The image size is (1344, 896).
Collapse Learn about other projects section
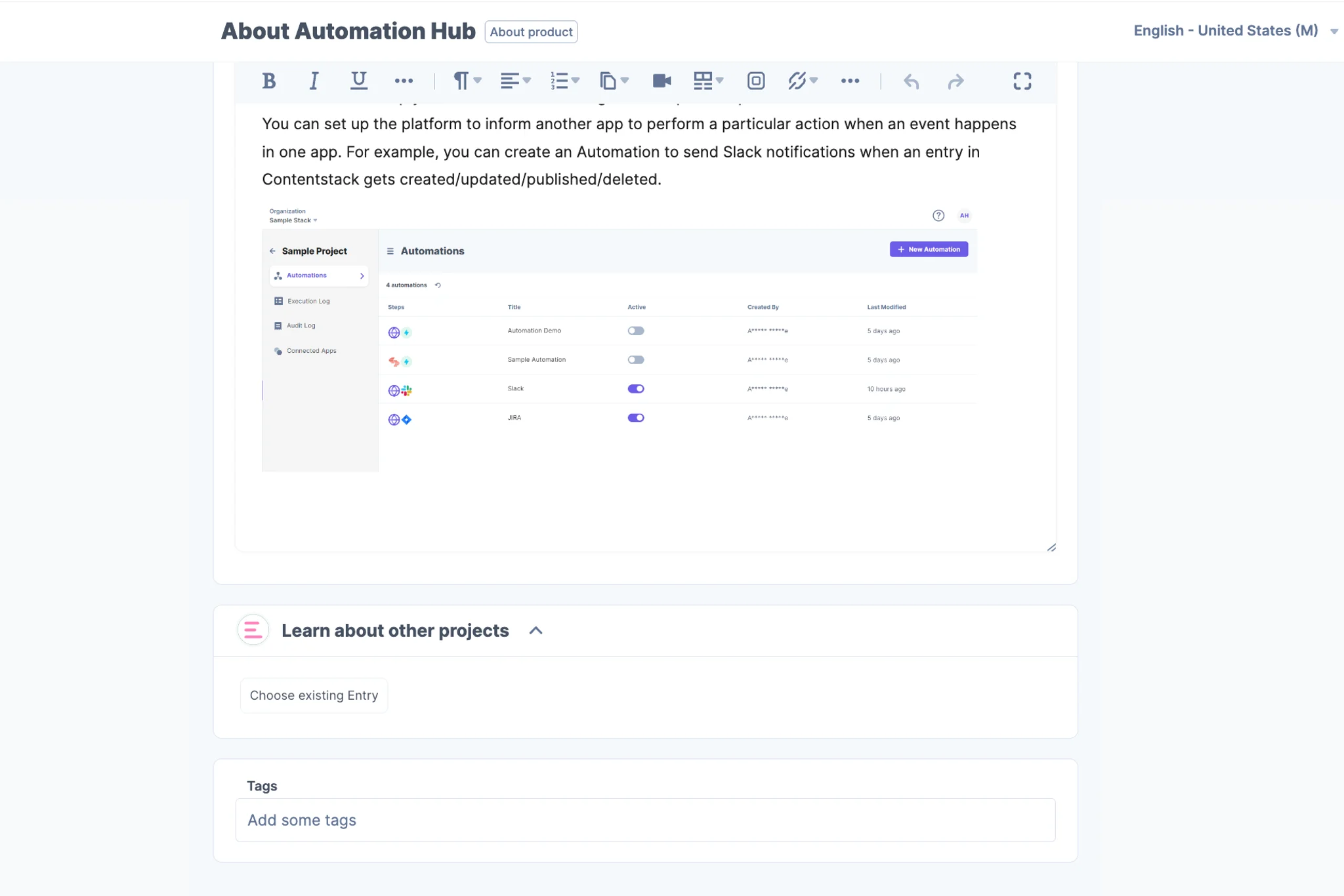click(x=535, y=630)
